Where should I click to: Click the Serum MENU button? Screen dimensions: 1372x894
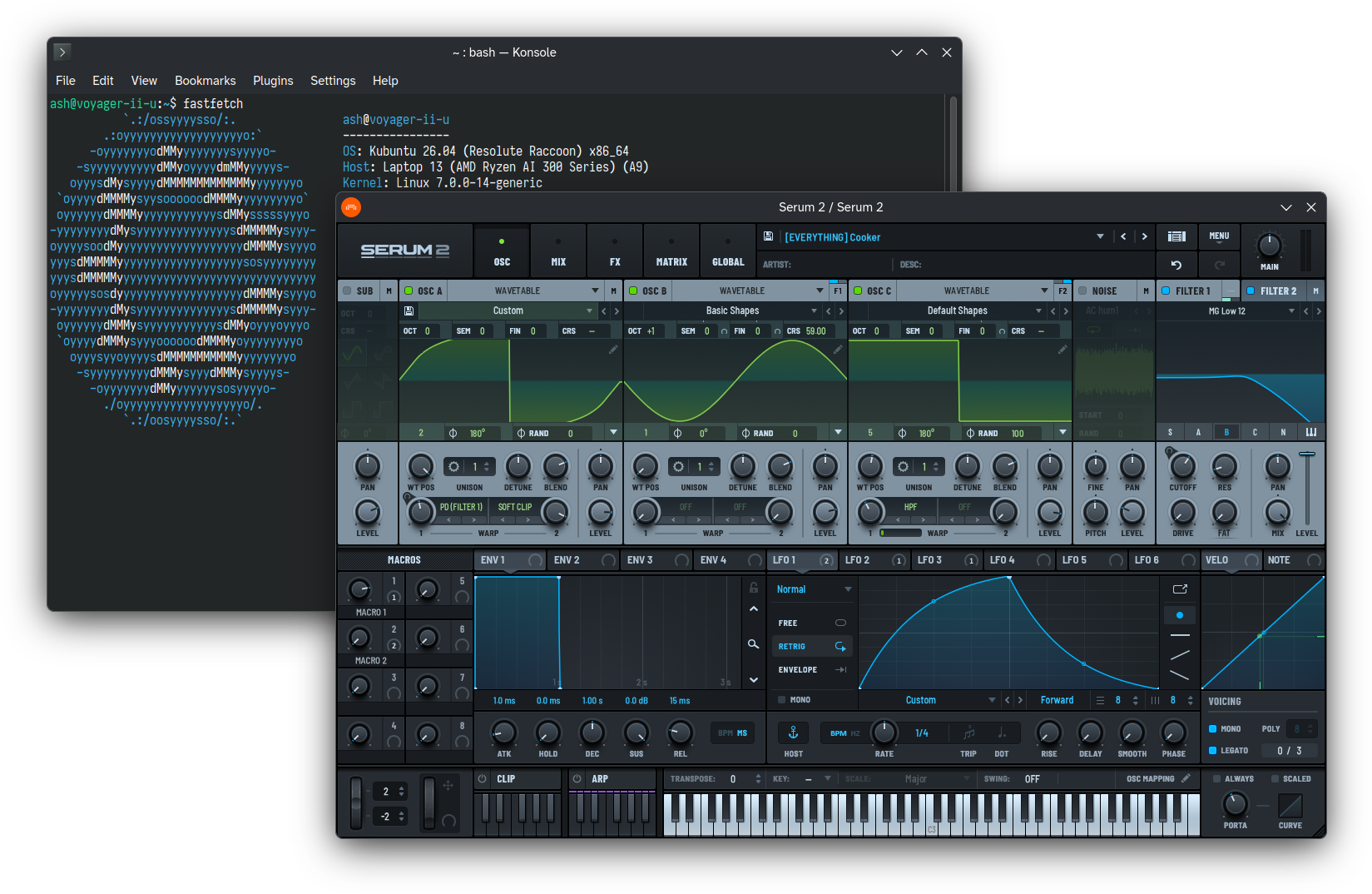[1219, 236]
